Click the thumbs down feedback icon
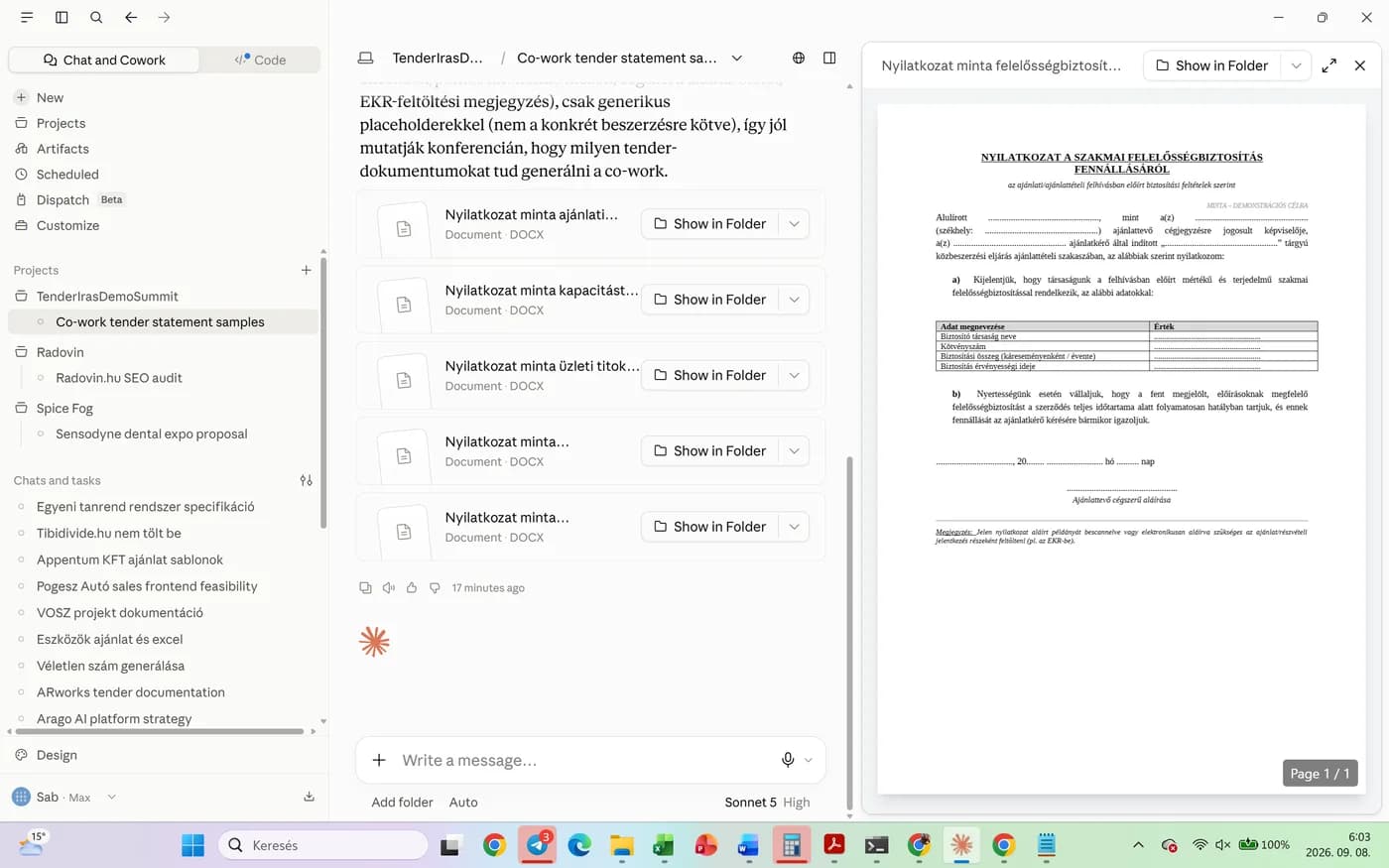 coord(435,587)
